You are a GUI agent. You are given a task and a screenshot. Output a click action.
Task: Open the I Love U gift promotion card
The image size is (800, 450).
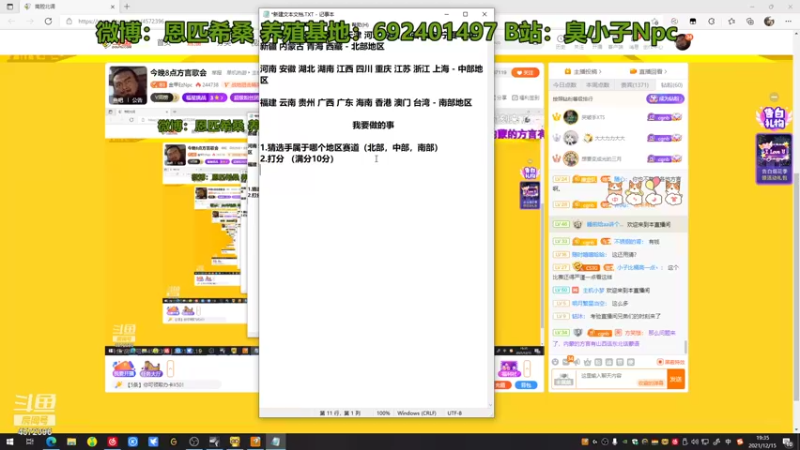774,159
